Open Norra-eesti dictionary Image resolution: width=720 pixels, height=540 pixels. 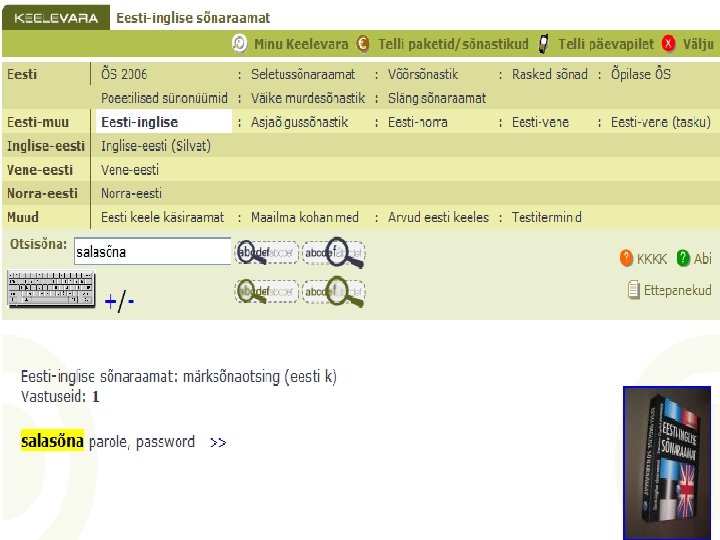[x=131, y=193]
